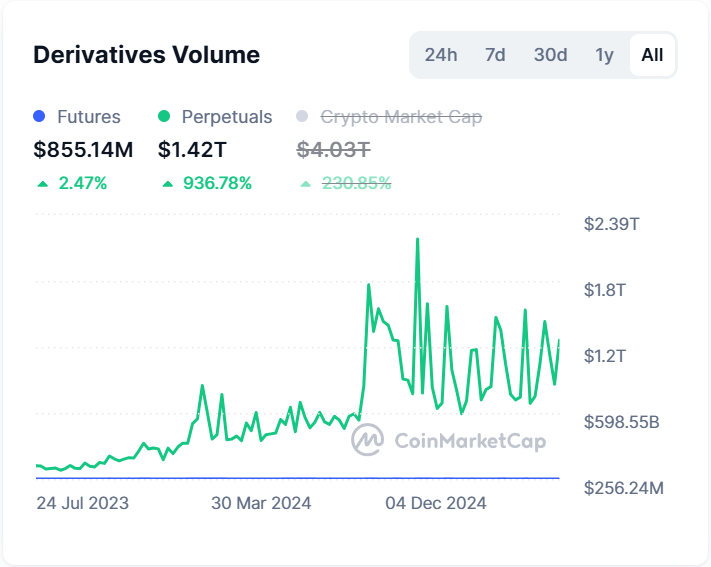
Task: Click the highest peak of Perpetuals line
Action: pyautogui.click(x=417, y=239)
